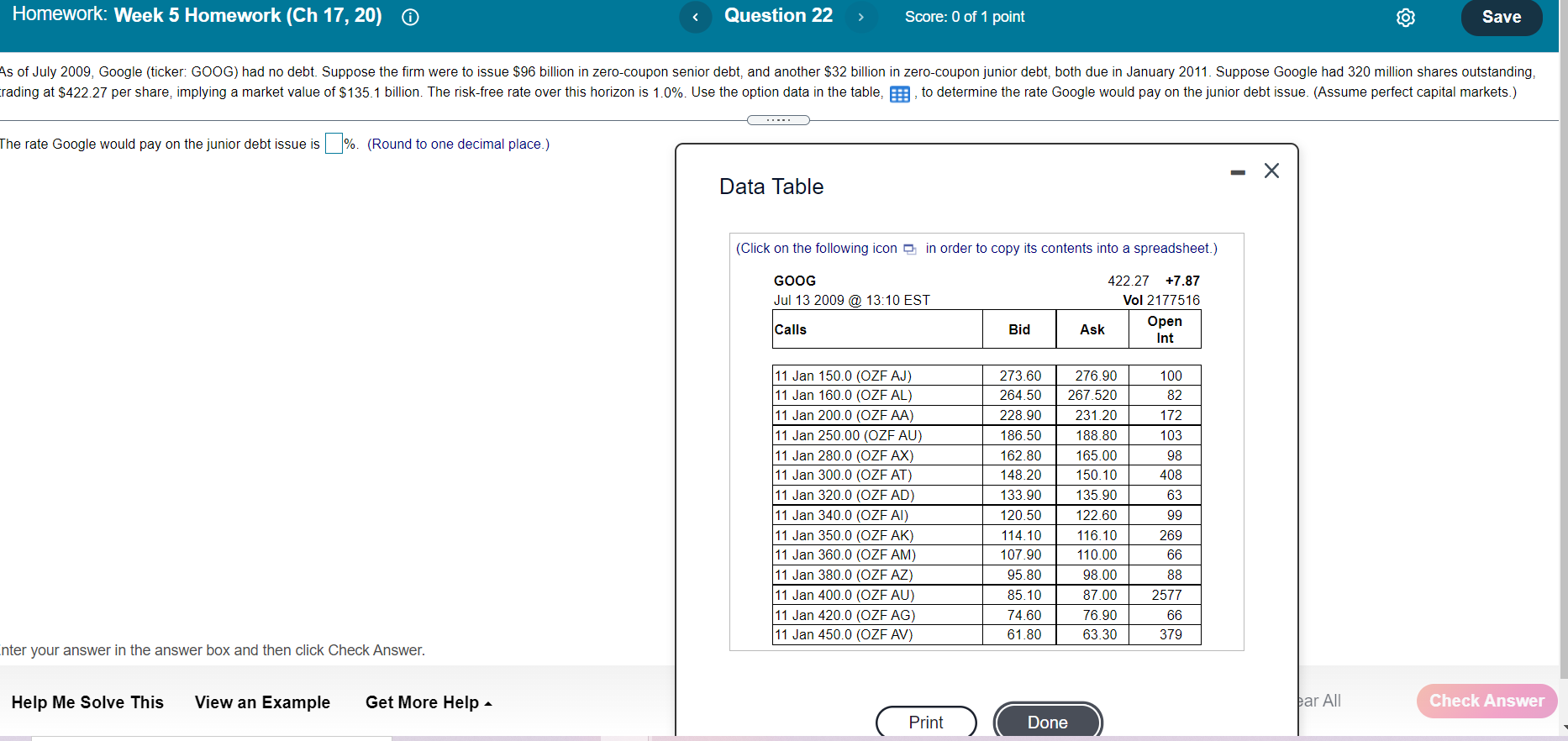Copy table contents via spreadsheet icon
This screenshot has width=1568, height=741.
[910, 249]
